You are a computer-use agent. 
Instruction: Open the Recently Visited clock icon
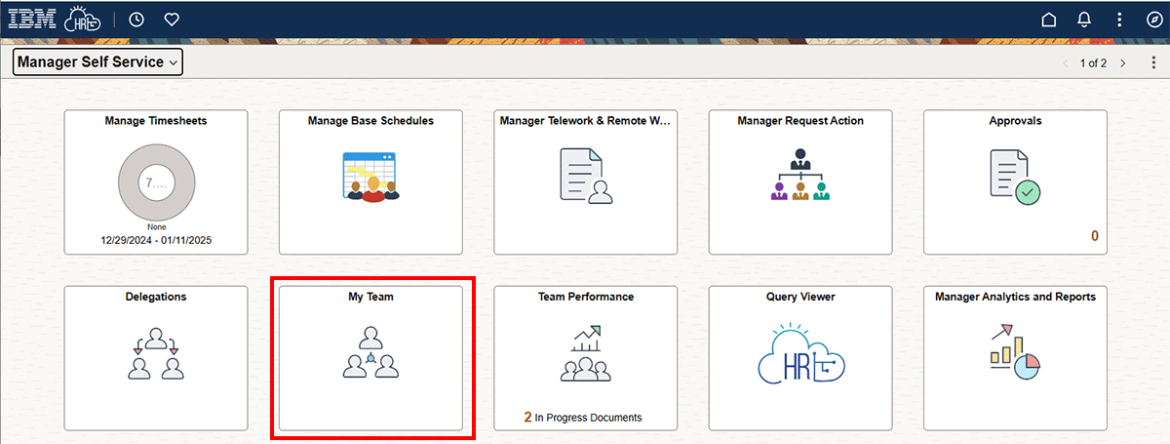(x=137, y=19)
